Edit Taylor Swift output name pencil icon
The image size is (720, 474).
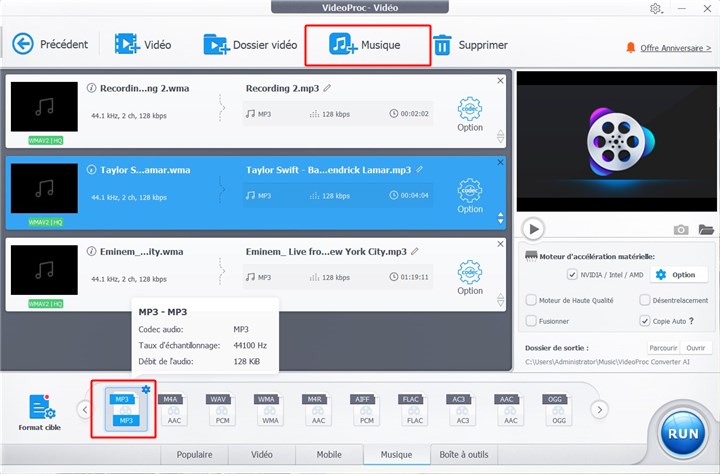(x=419, y=169)
